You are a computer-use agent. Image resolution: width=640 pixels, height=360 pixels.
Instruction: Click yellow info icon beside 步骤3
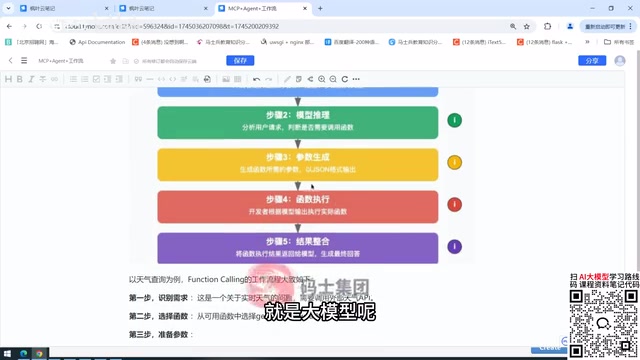point(454,162)
